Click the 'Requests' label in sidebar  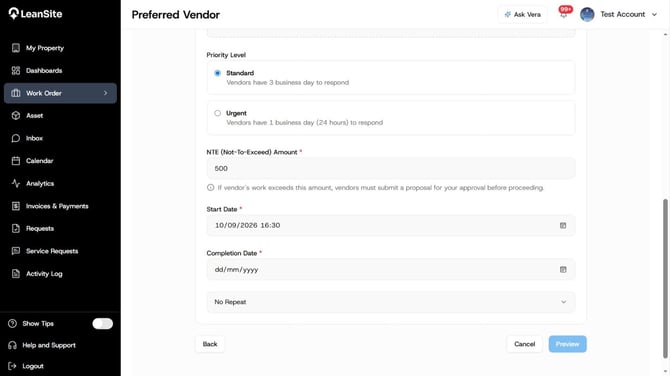[40, 229]
